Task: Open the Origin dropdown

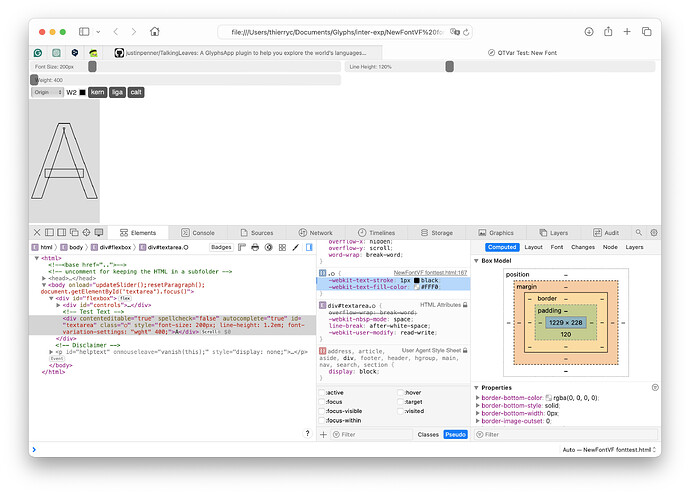Action: [48, 92]
